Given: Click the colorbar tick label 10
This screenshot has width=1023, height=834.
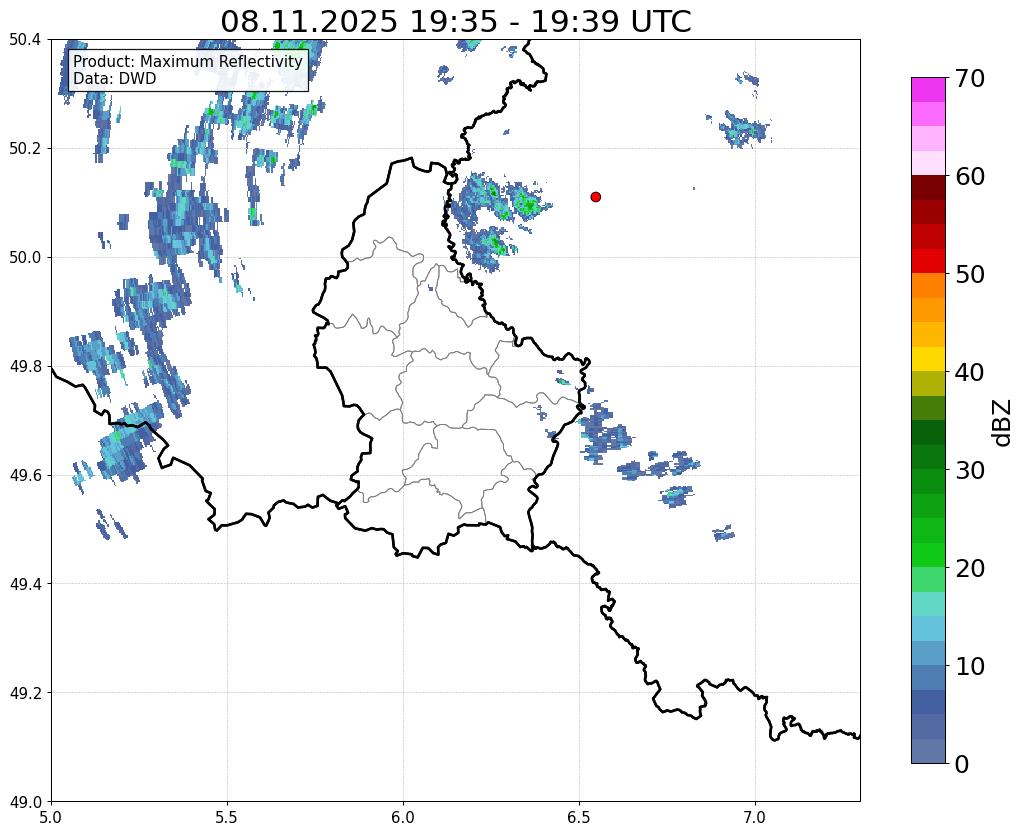Looking at the screenshot, I should [970, 666].
